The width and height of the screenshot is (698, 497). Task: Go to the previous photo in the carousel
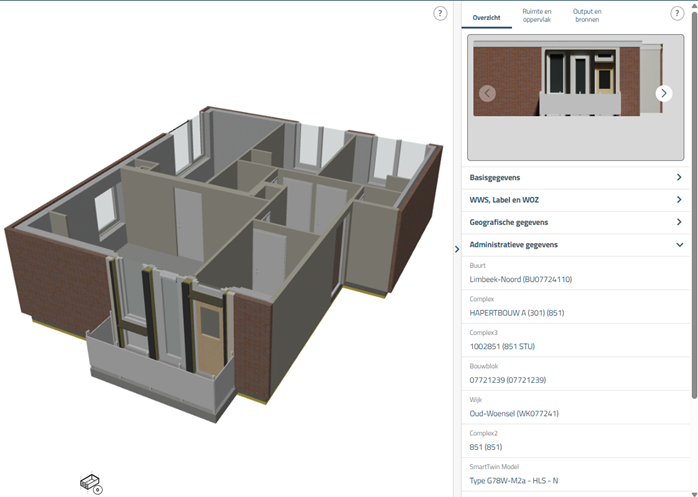tap(487, 93)
